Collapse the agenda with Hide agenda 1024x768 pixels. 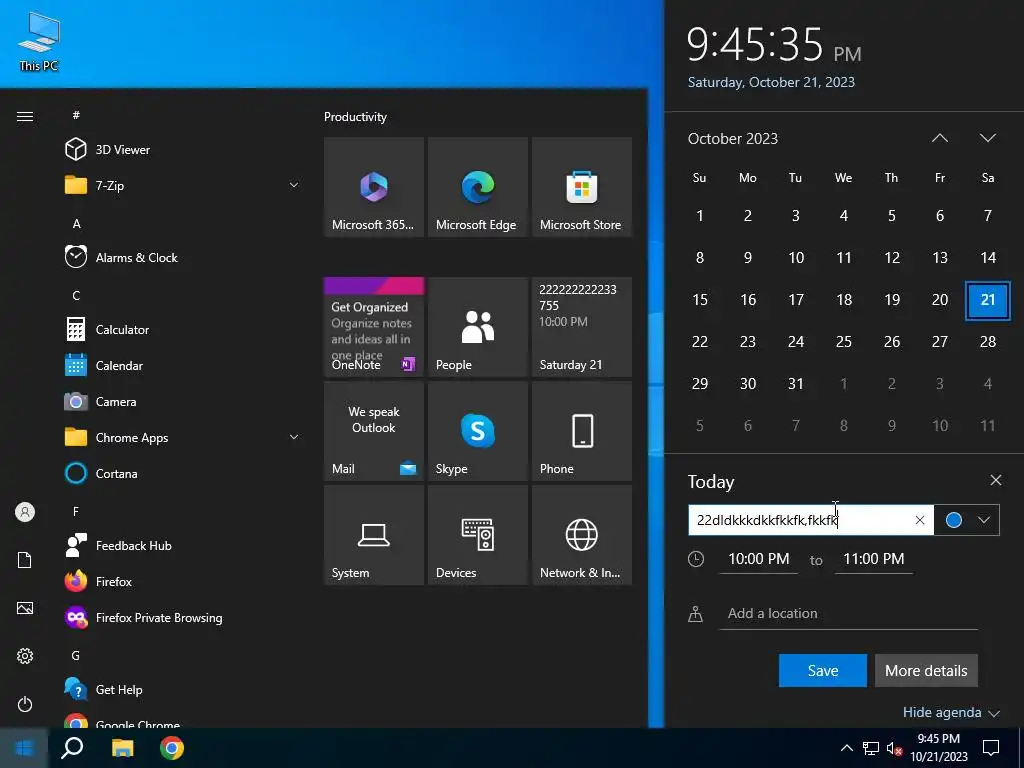(951, 712)
